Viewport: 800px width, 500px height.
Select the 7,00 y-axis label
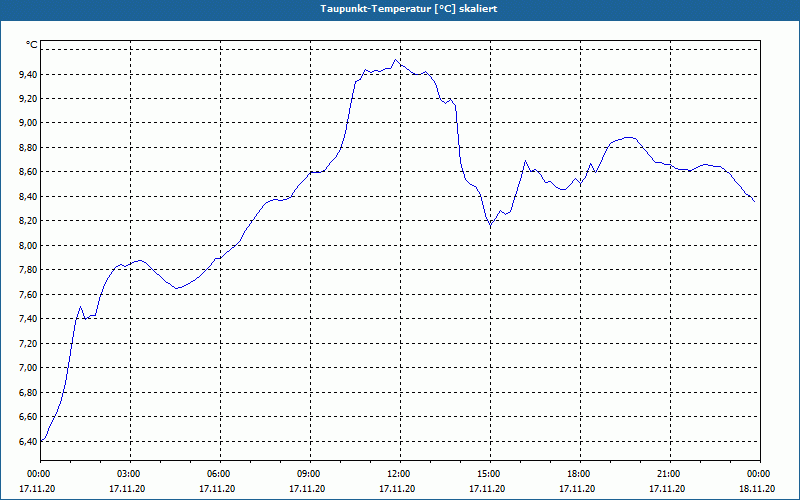coord(28,368)
